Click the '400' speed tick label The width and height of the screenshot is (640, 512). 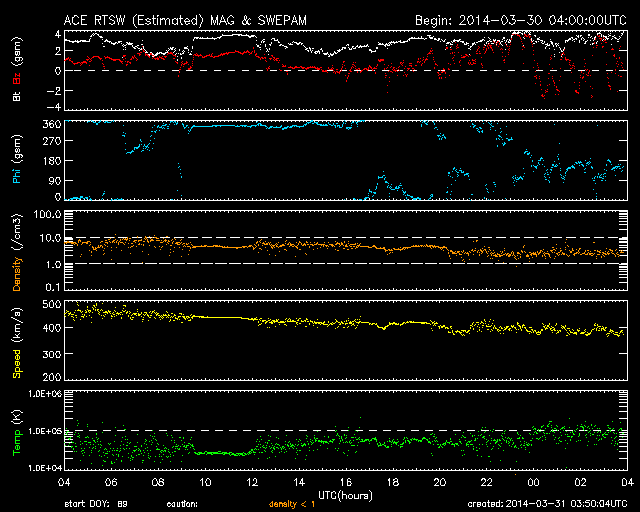point(52,327)
